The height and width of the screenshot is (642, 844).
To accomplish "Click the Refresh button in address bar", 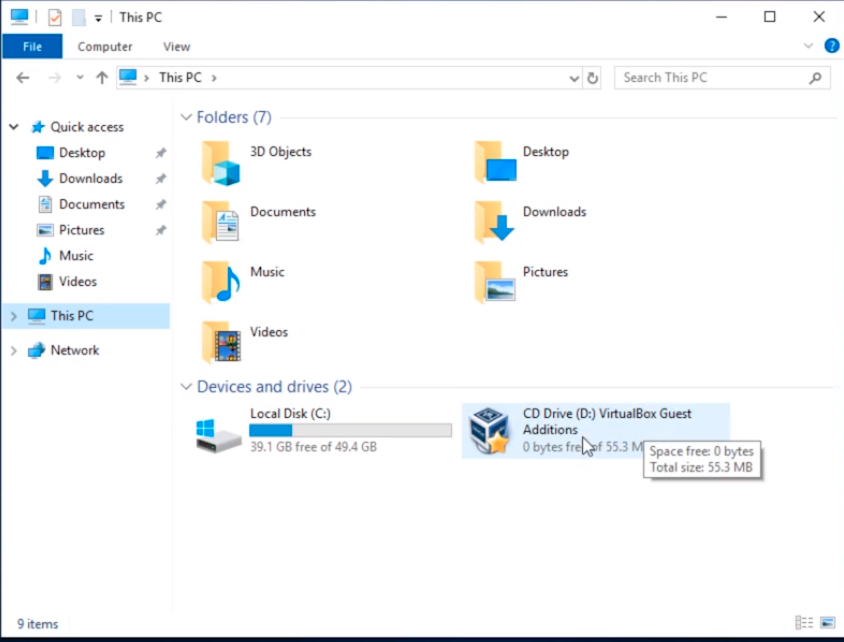I will [592, 78].
